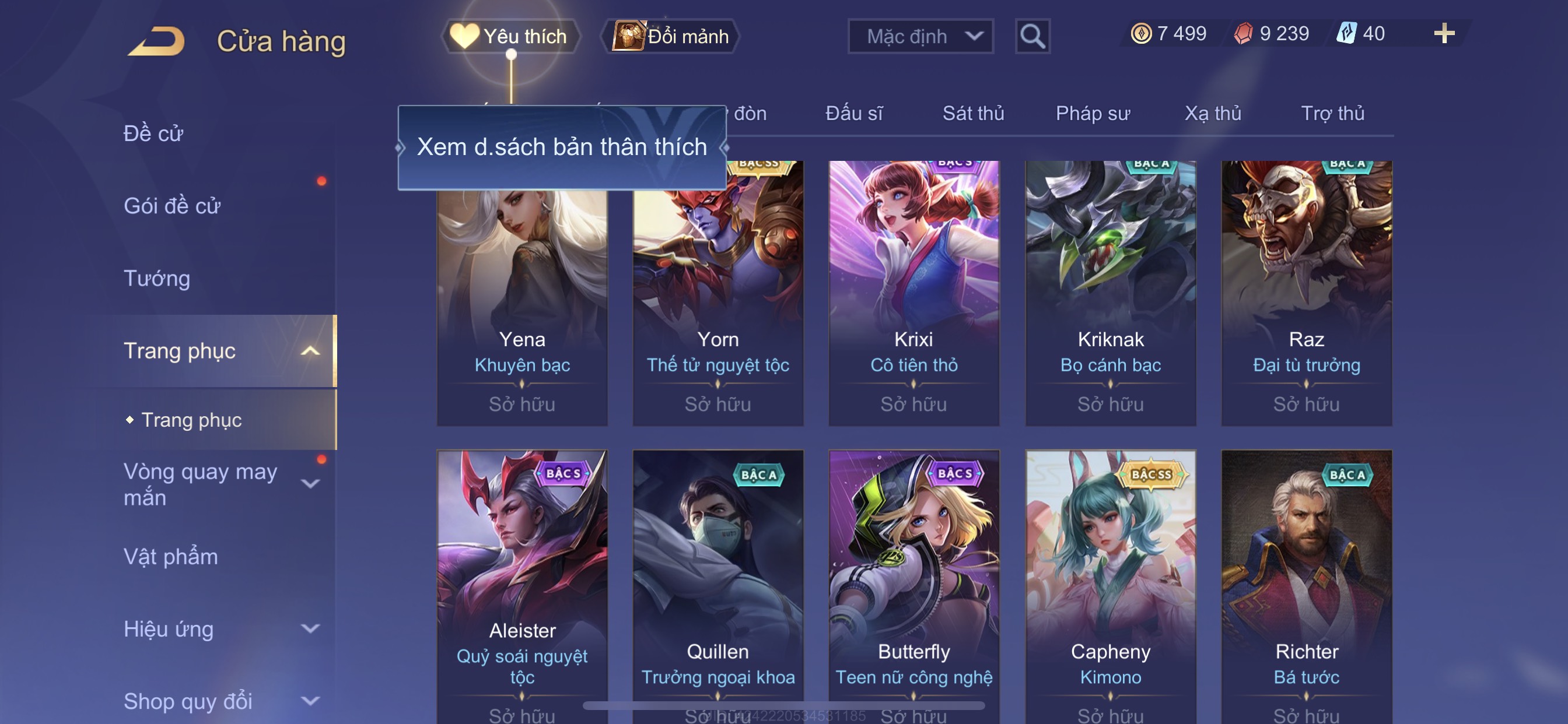Screen dimensions: 1568x724
Task: Tap the plus icon to add currency
Action: tap(1444, 33)
